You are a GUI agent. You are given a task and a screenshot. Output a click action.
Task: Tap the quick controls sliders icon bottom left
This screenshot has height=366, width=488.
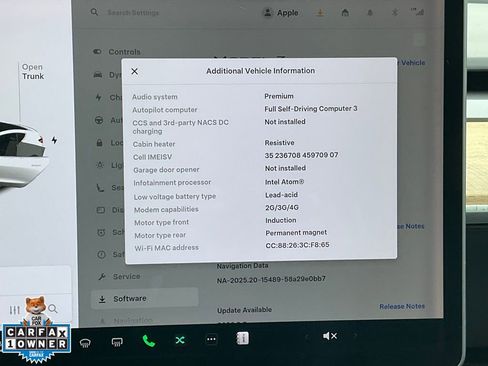pyautogui.click(x=14, y=310)
